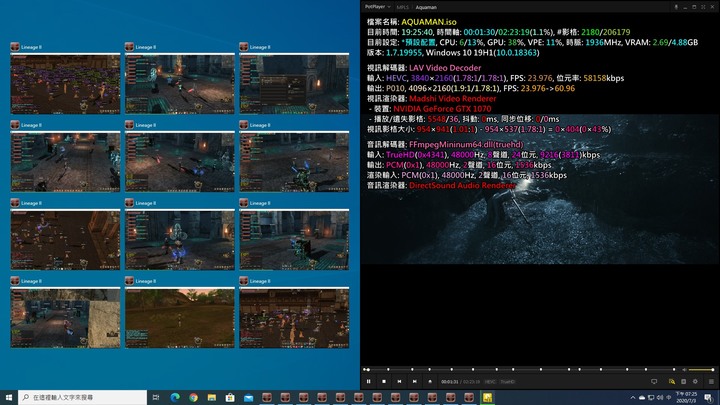
Task: Launch Google Chrome from taskbar
Action: coord(193,397)
